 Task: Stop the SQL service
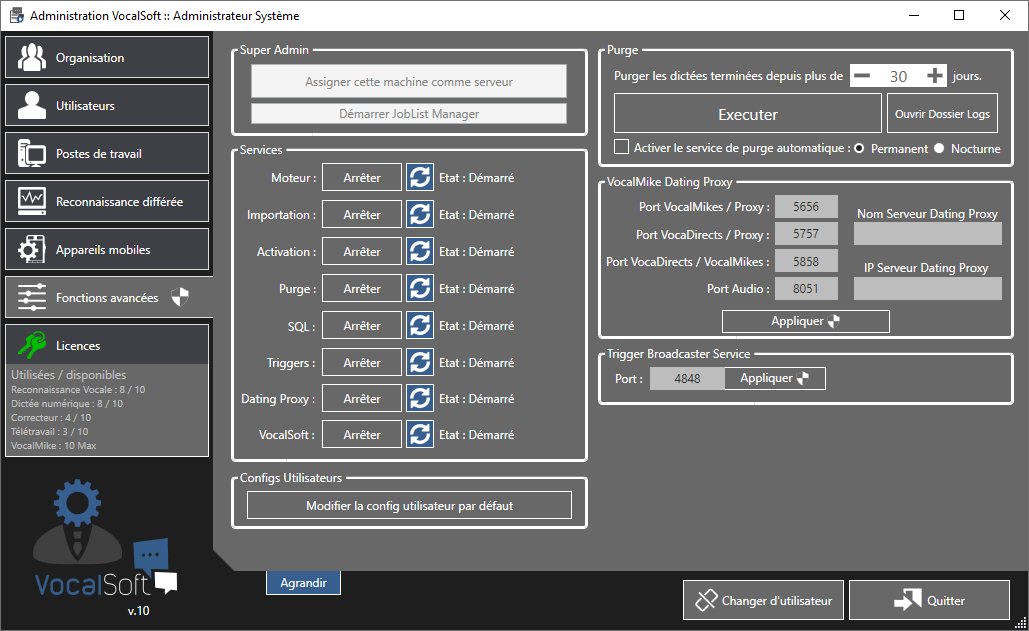[362, 325]
